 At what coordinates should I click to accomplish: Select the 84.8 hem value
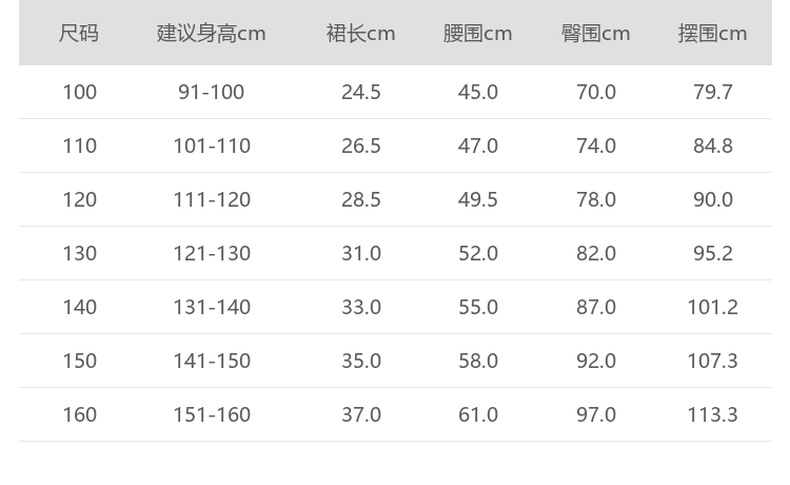(x=713, y=146)
